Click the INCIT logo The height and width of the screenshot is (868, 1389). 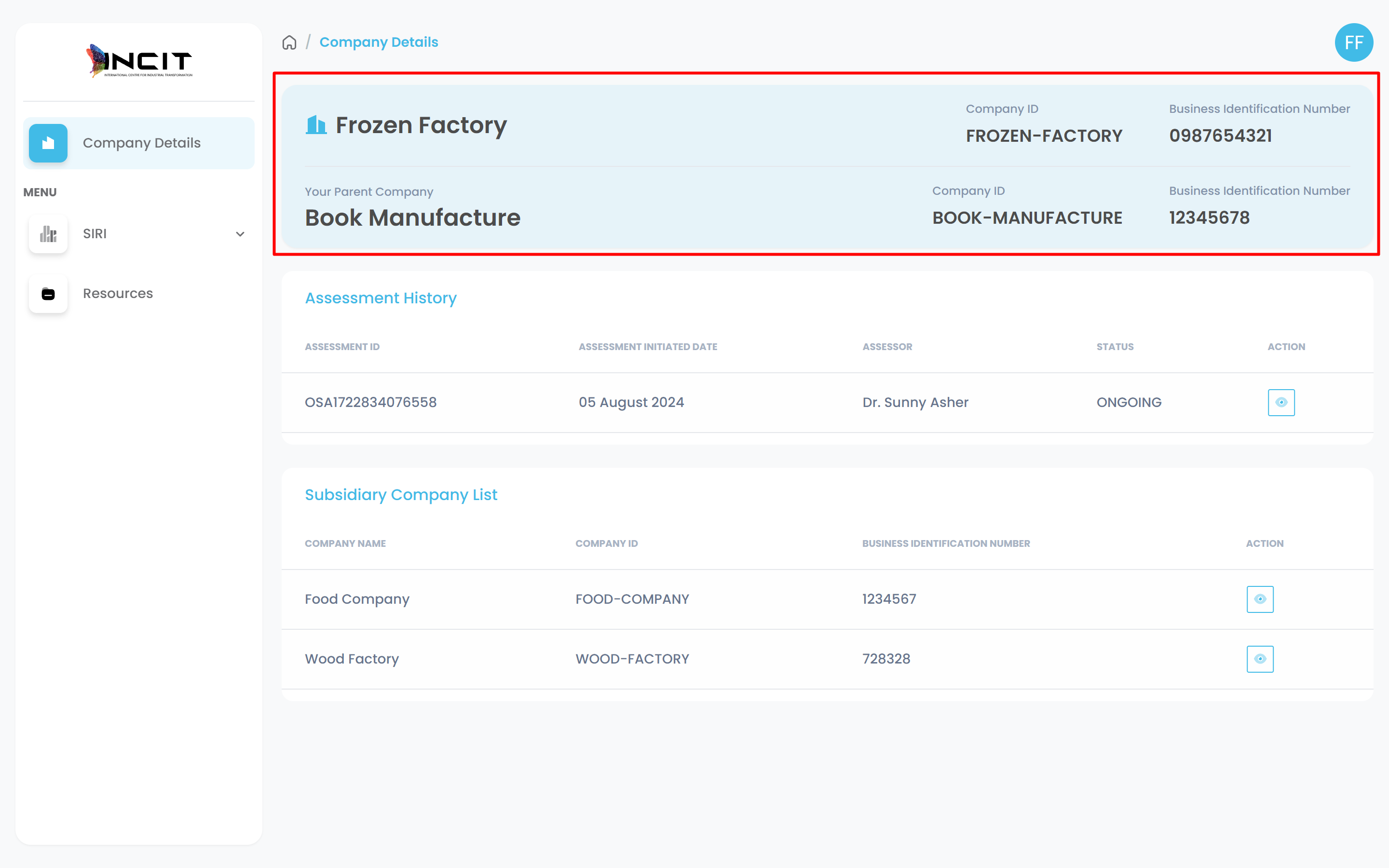tap(139, 61)
